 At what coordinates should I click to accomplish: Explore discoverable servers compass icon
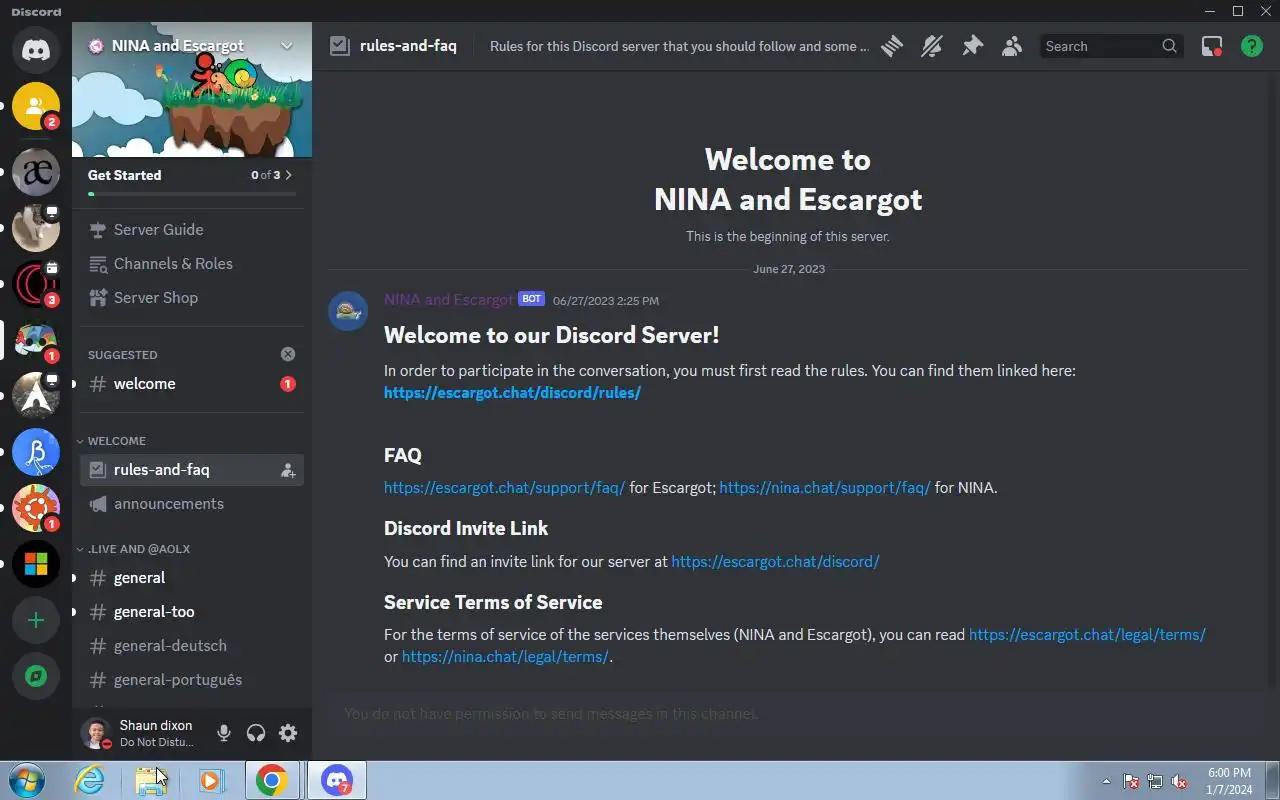tap(36, 677)
